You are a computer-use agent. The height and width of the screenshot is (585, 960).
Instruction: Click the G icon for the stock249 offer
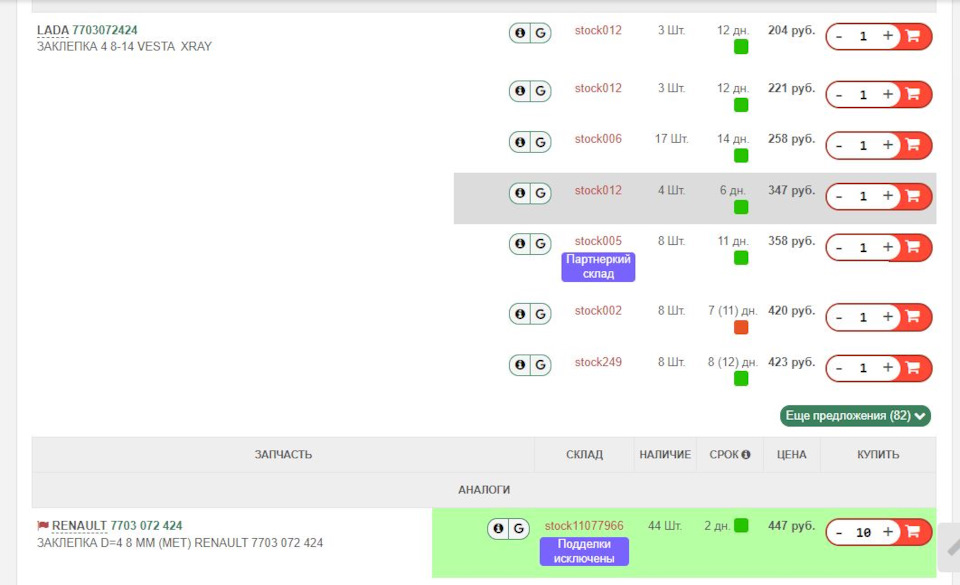541,365
